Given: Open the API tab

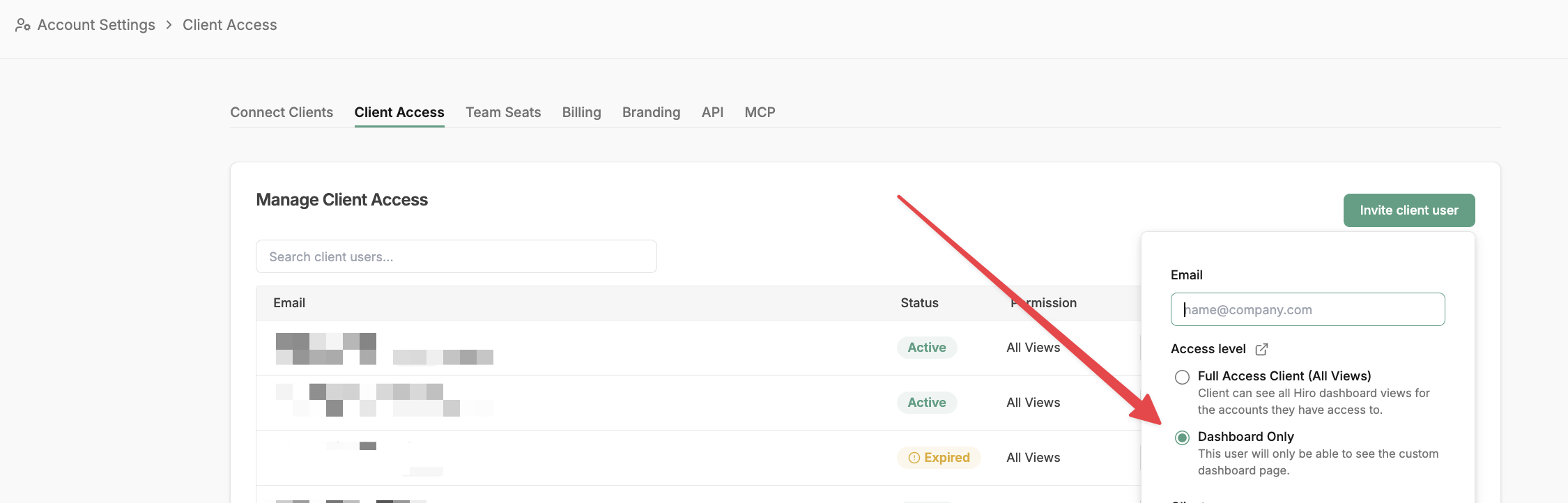Looking at the screenshot, I should point(712,112).
